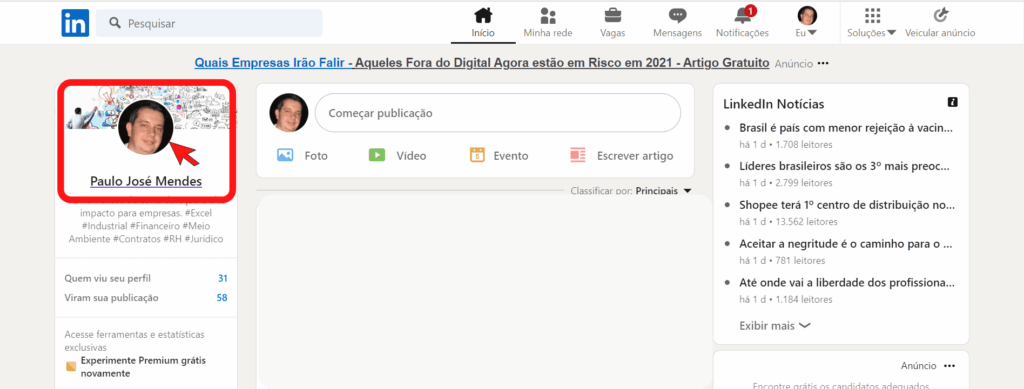Image resolution: width=1024 pixels, height=389 pixels.
Task: Open news Até onde vai a liberdade
Action: pyautogui.click(x=847, y=283)
